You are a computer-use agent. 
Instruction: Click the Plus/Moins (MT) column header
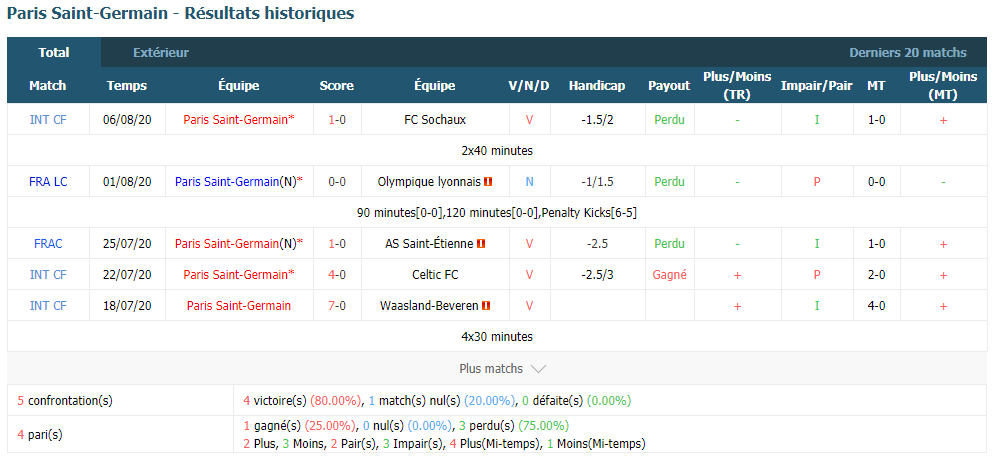click(943, 85)
